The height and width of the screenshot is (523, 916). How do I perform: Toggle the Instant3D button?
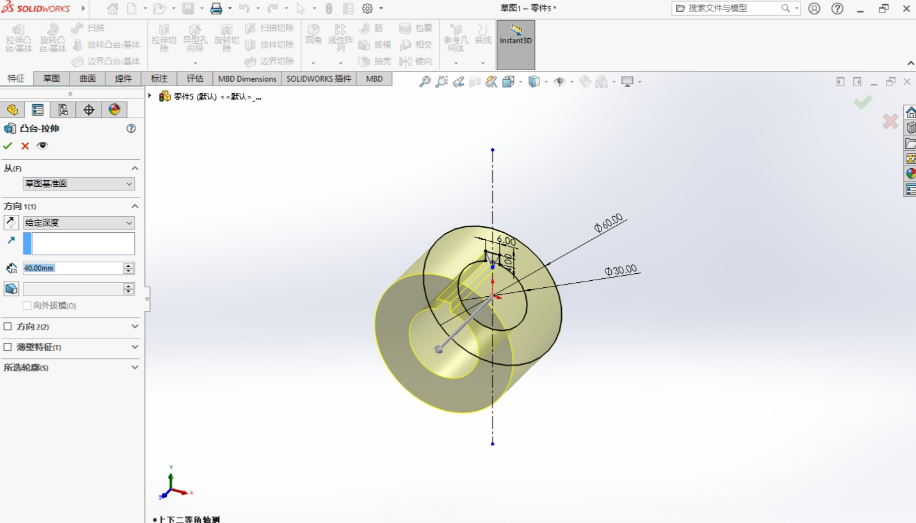pyautogui.click(x=515, y=44)
